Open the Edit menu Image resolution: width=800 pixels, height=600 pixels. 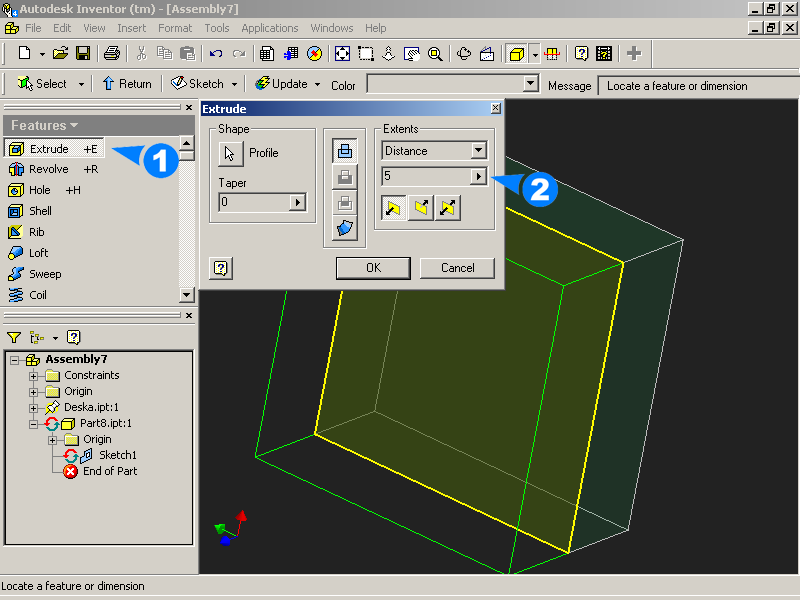pyautogui.click(x=62, y=28)
